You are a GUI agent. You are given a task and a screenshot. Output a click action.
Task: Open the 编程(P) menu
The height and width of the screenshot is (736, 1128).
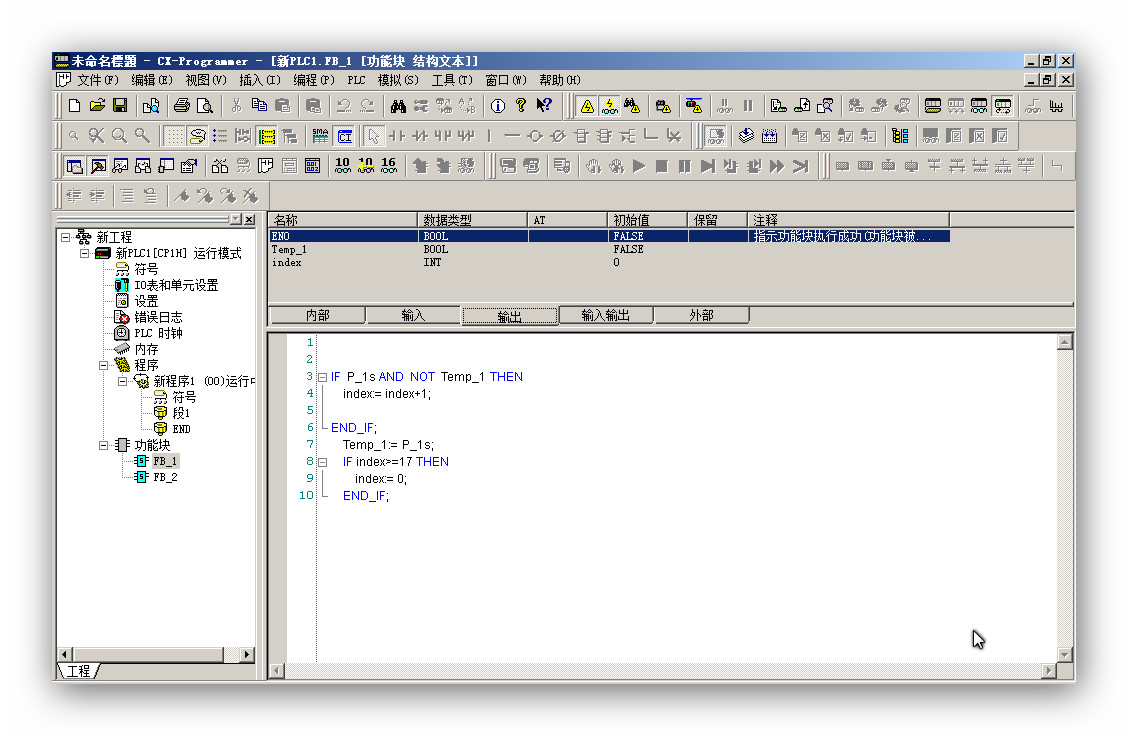[x=313, y=80]
